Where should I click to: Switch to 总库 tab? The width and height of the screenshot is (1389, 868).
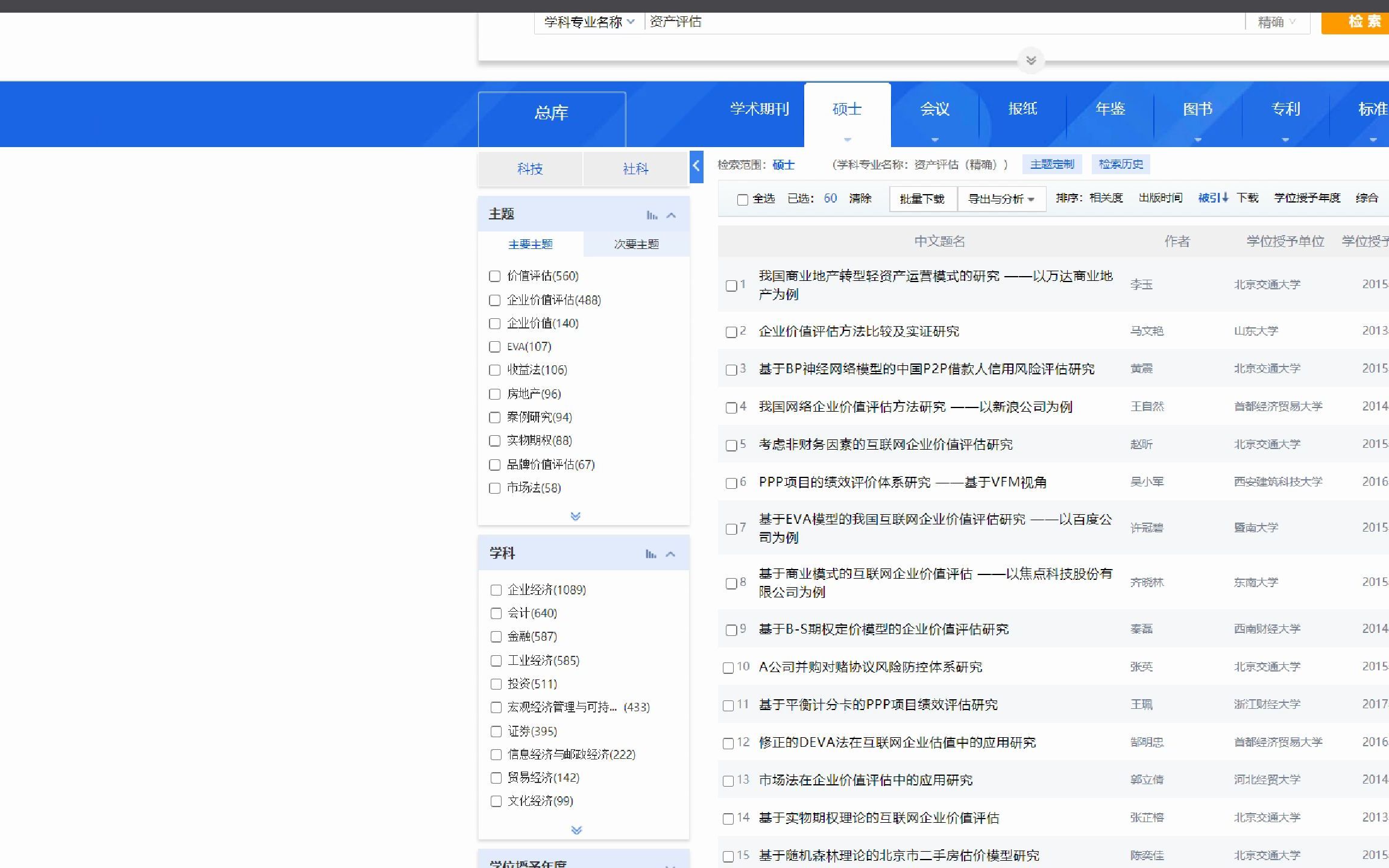click(x=552, y=114)
